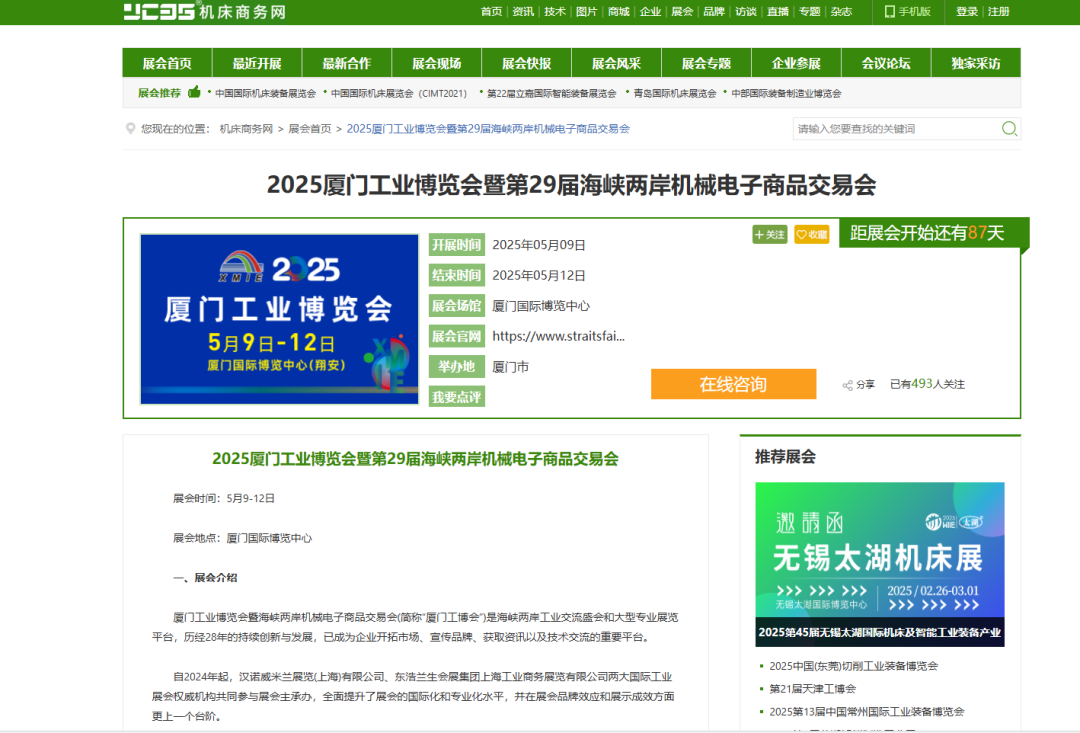Viewport: 1080px width, 733px height.
Task: Click the 在线咨询 orange button
Action: pyautogui.click(x=734, y=384)
